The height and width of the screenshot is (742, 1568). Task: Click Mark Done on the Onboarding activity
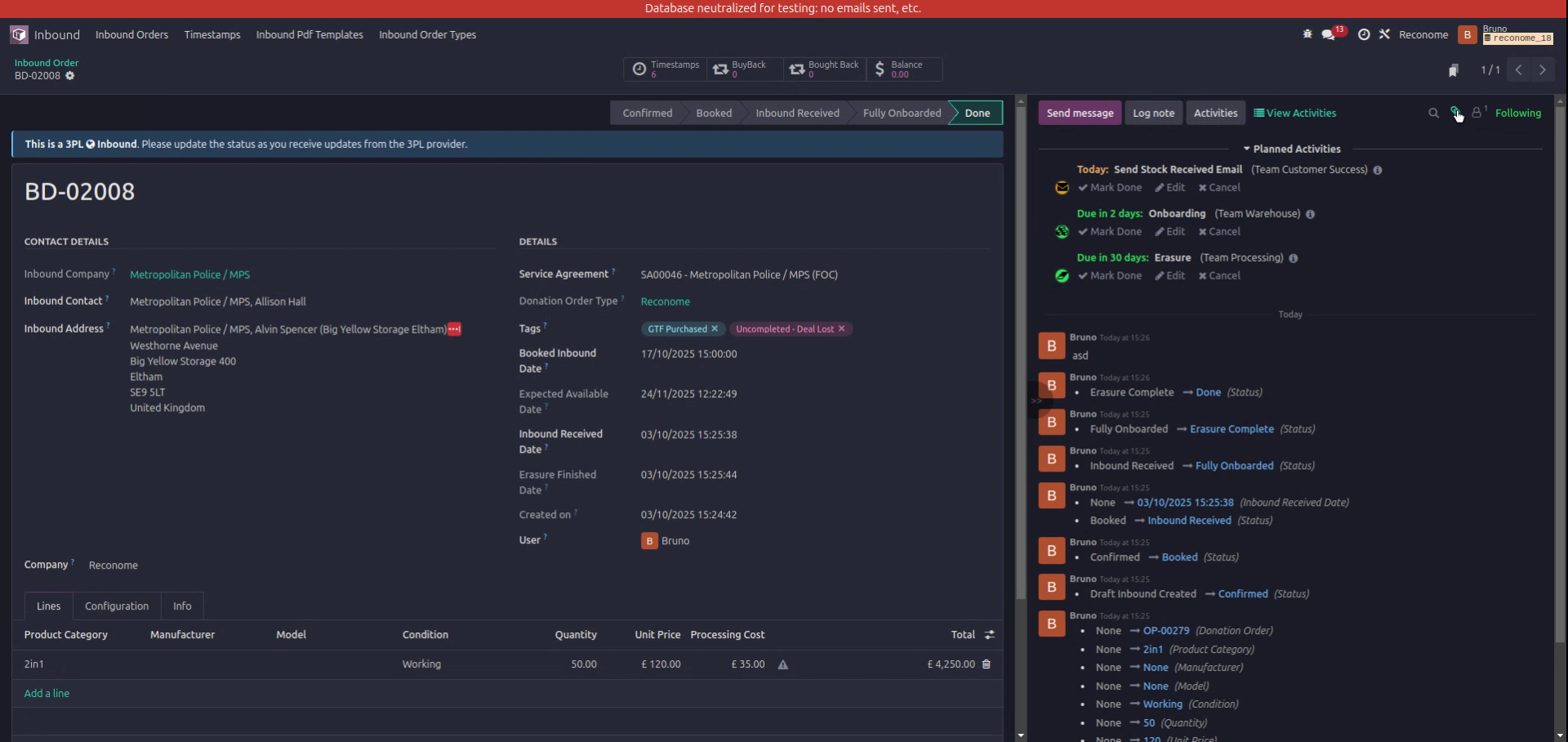(1109, 231)
